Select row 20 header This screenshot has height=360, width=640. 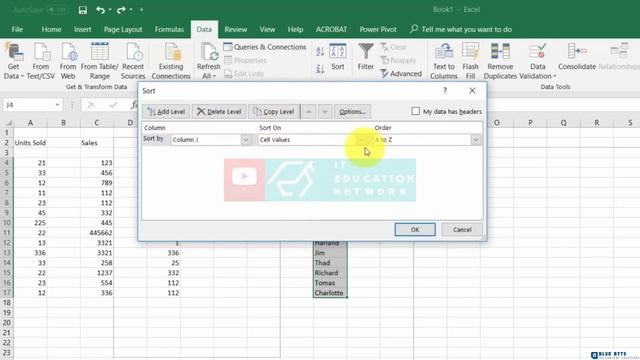coord(7,322)
